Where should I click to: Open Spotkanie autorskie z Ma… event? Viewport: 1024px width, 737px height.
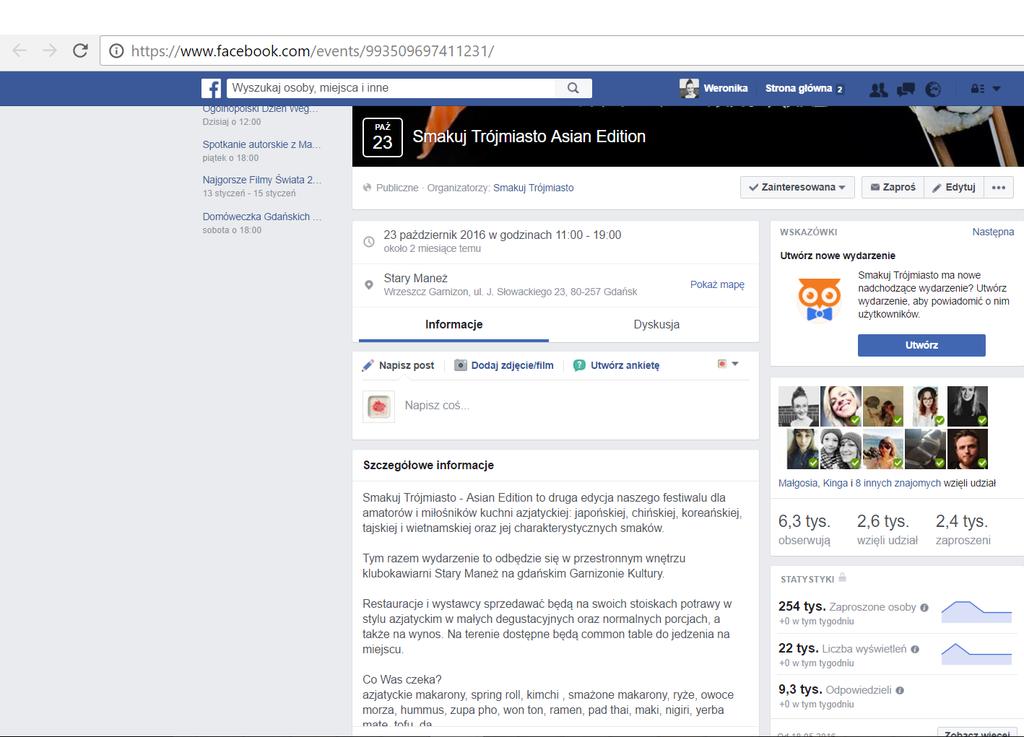tap(261, 145)
